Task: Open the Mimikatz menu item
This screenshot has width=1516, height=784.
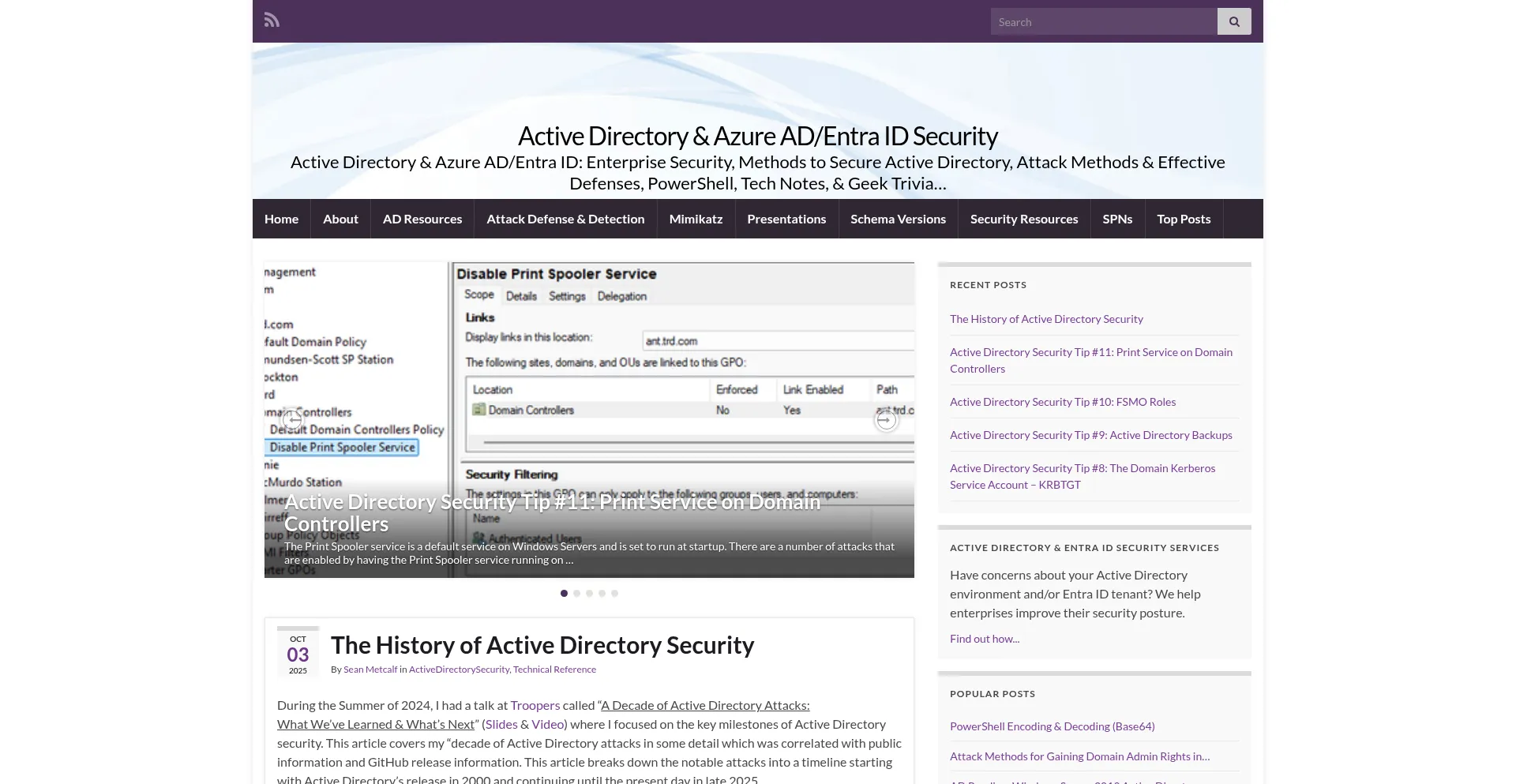Action: tap(696, 219)
